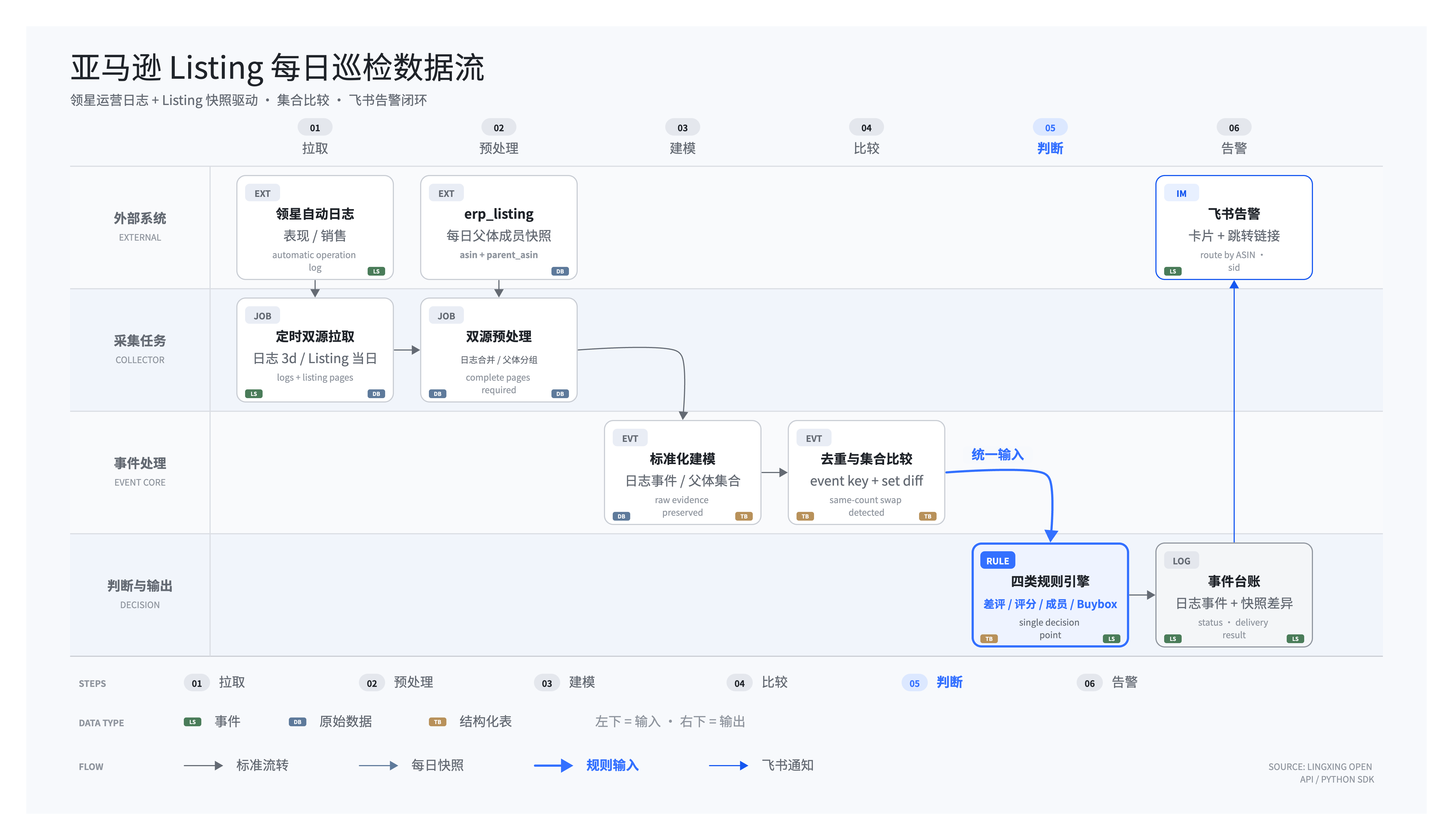Click the EXT tag on erp_listing card

[446, 193]
